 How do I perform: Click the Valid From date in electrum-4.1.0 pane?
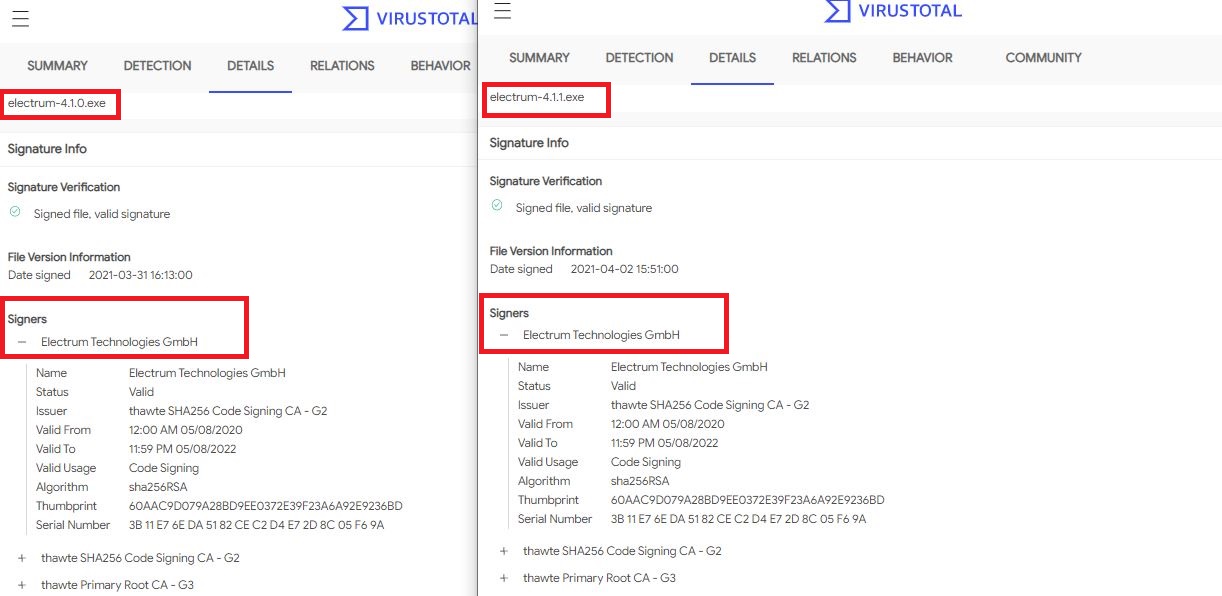coord(186,430)
